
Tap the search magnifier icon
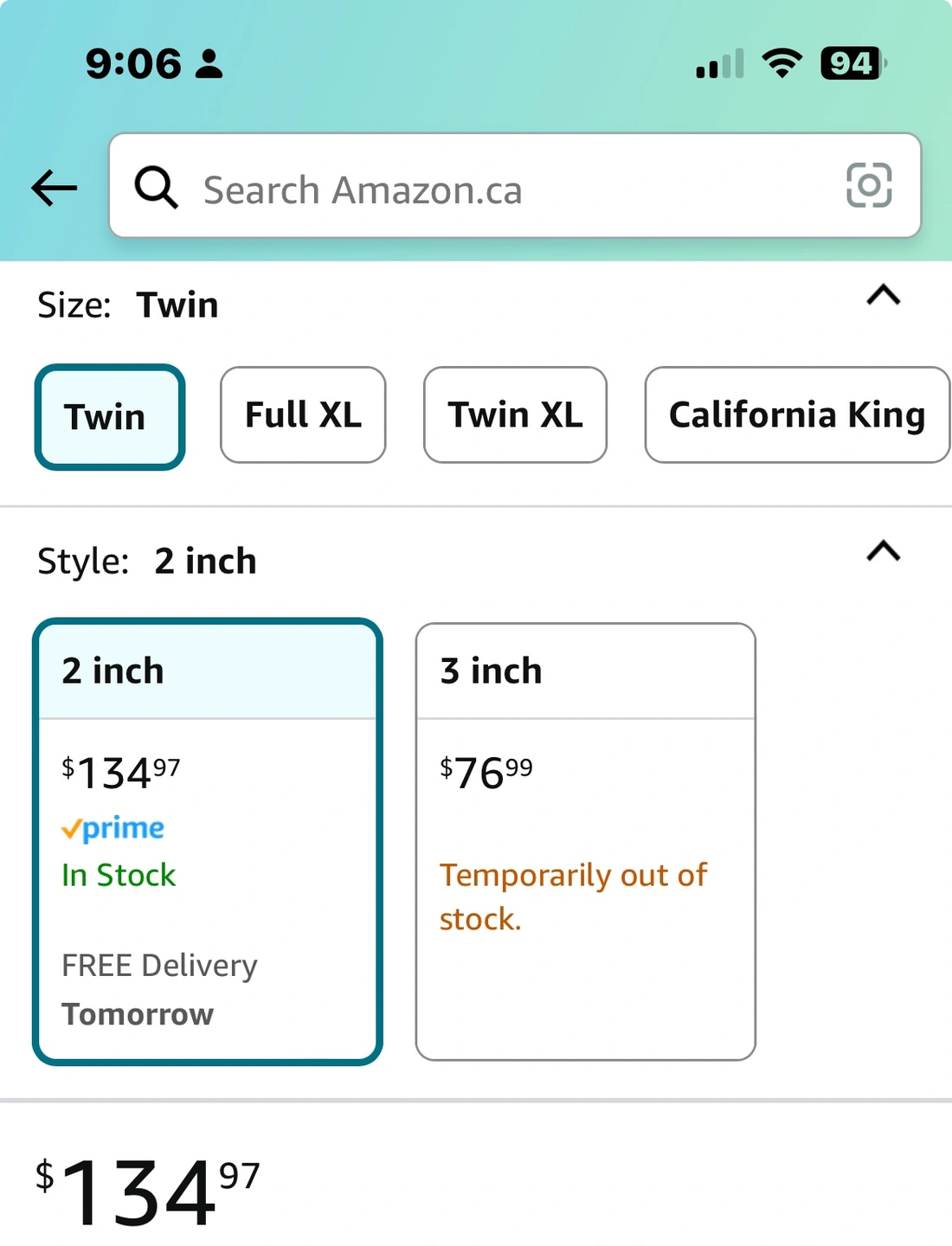(x=156, y=188)
